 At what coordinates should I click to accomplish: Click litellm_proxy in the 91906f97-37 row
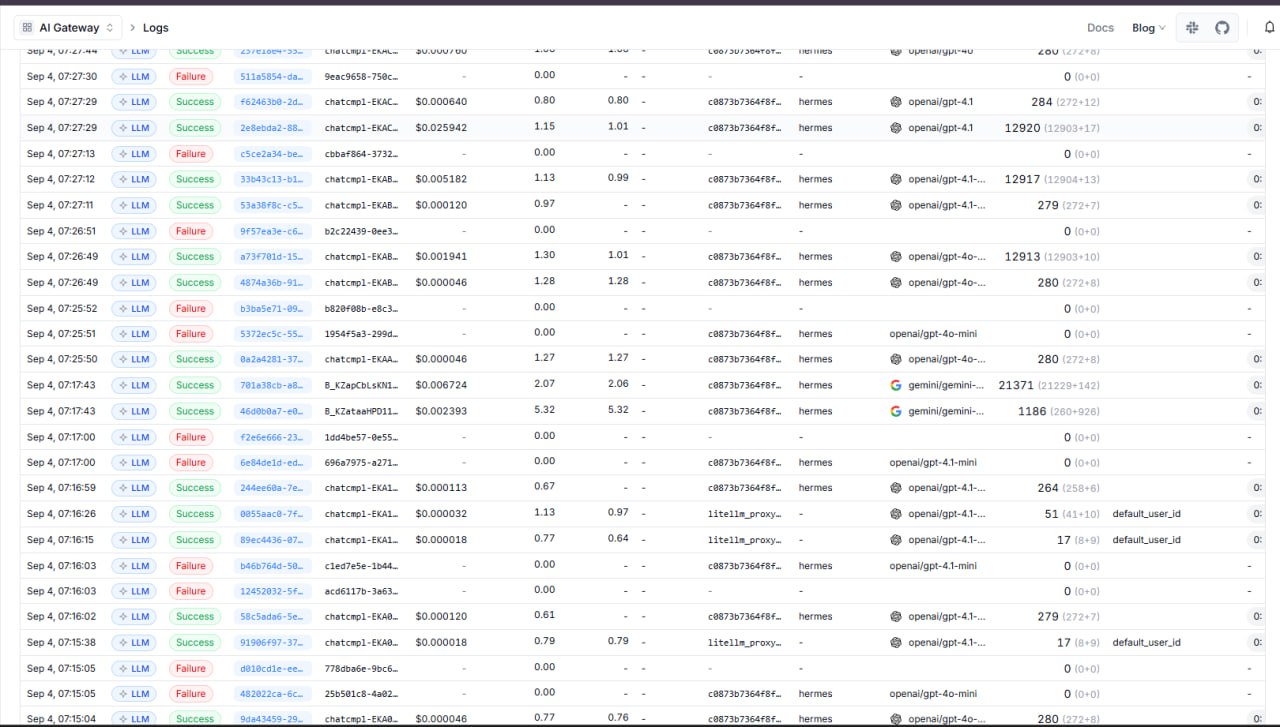[744, 643]
